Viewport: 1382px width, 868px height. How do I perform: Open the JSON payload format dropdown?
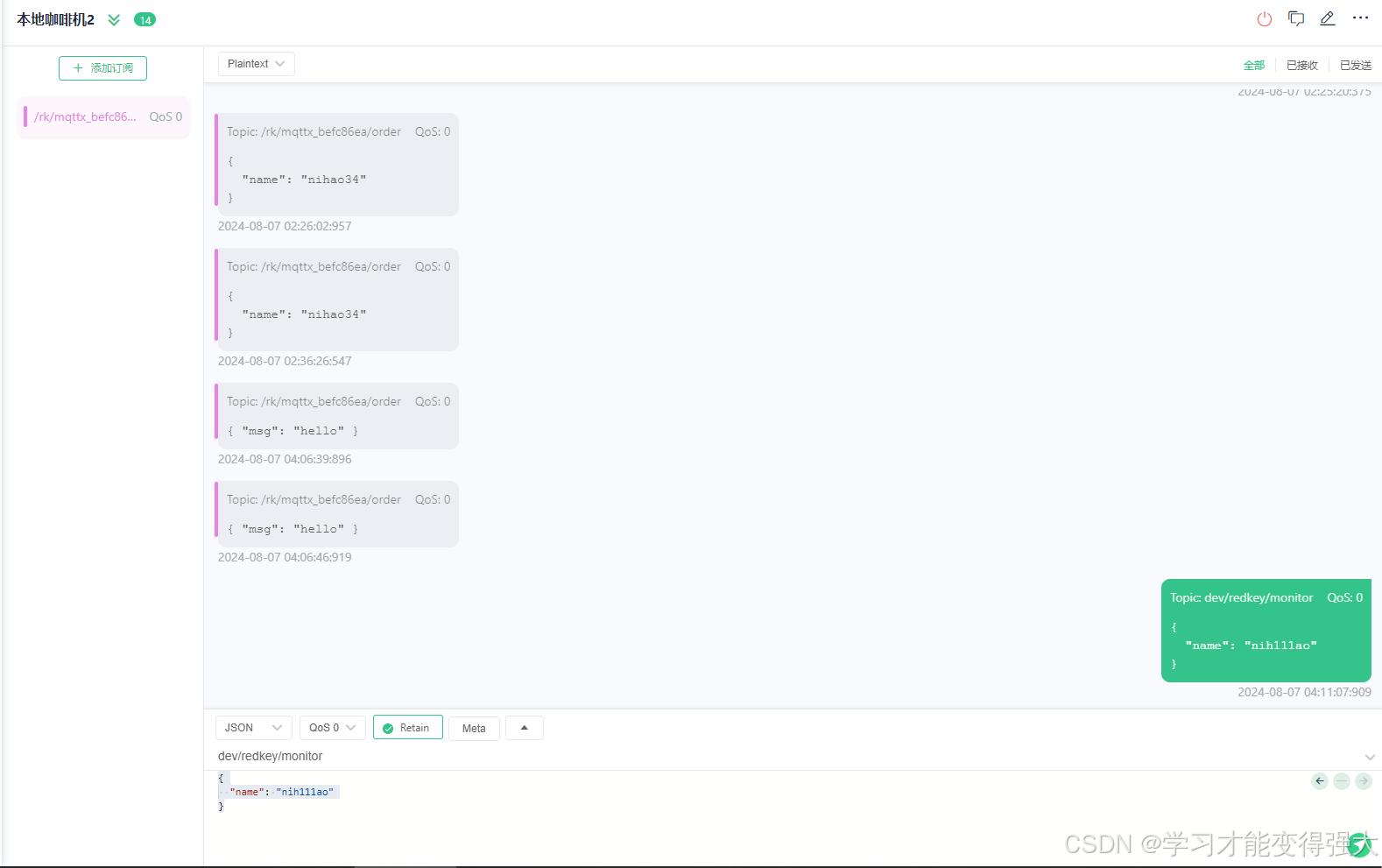[254, 728]
